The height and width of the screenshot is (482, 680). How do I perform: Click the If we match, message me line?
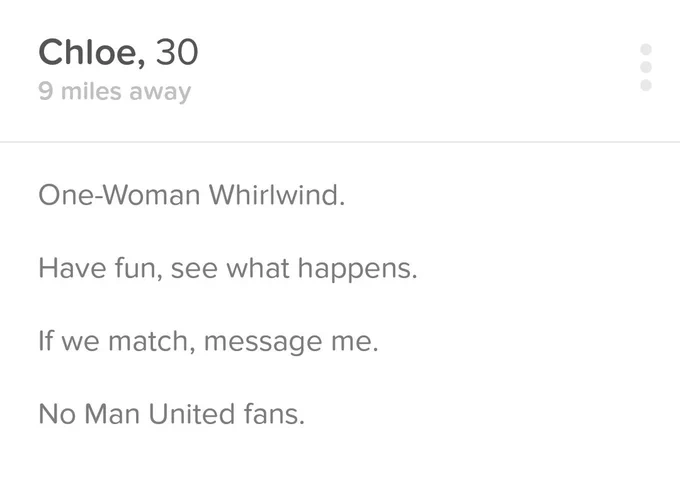(x=208, y=341)
